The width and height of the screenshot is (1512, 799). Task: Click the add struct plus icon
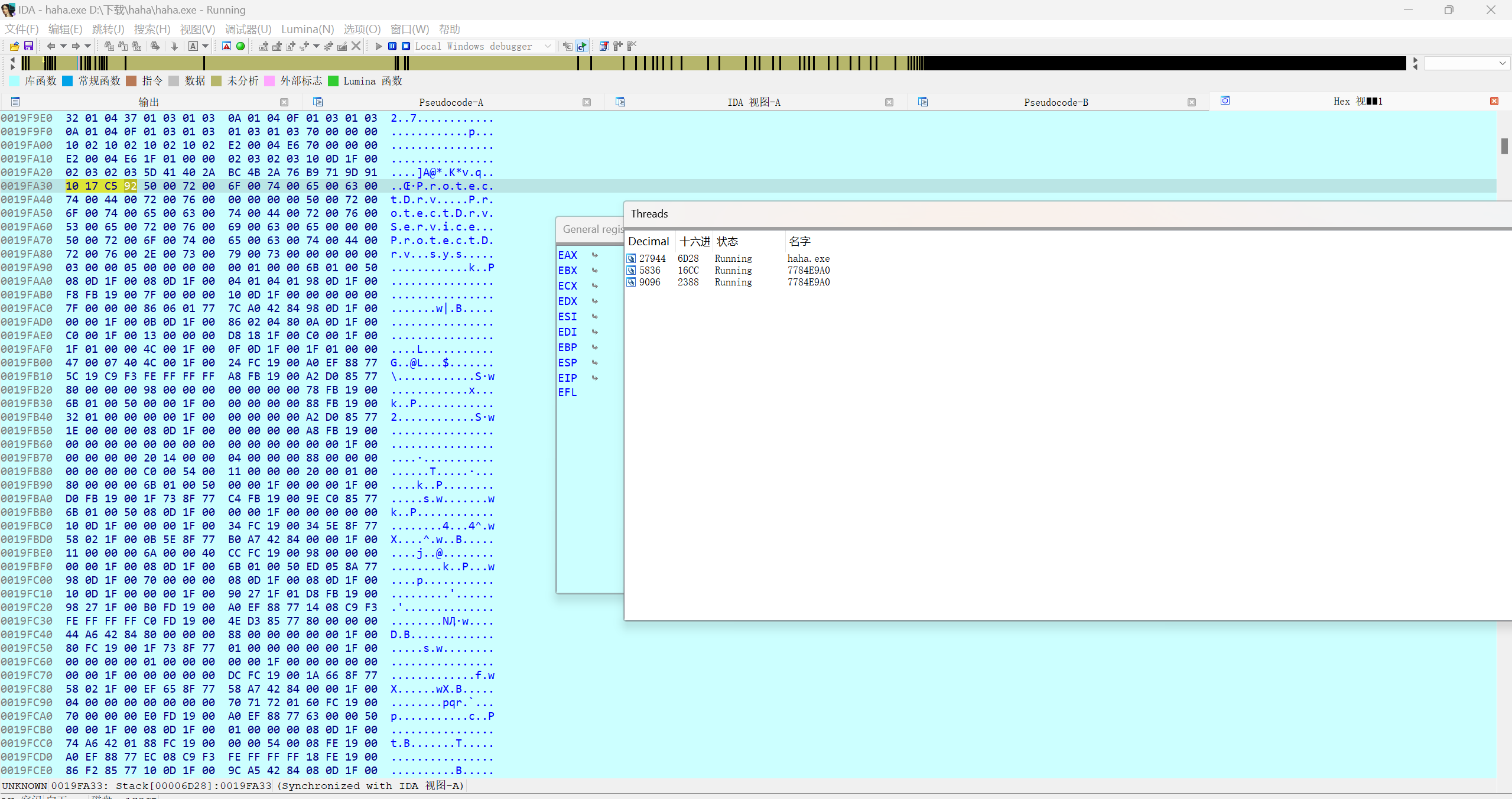click(x=304, y=46)
